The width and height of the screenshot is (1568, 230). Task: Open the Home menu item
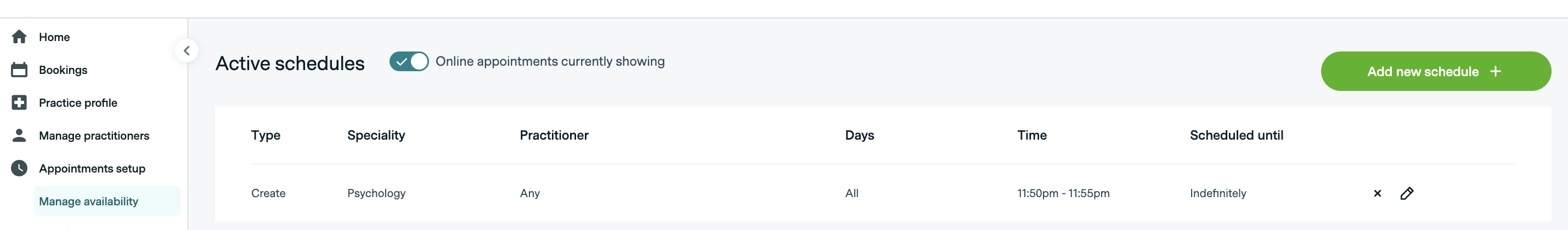(54, 37)
